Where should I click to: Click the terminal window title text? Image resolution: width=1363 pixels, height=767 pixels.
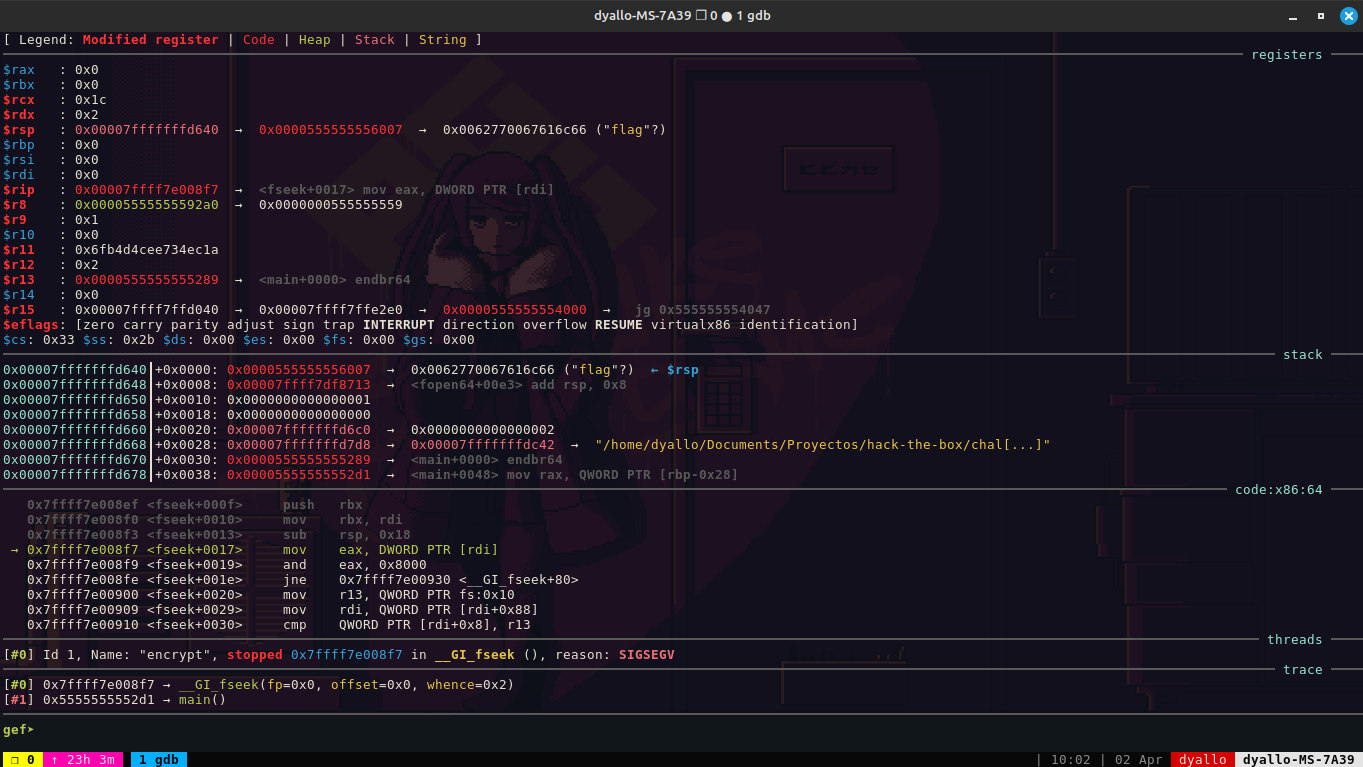(x=681, y=15)
